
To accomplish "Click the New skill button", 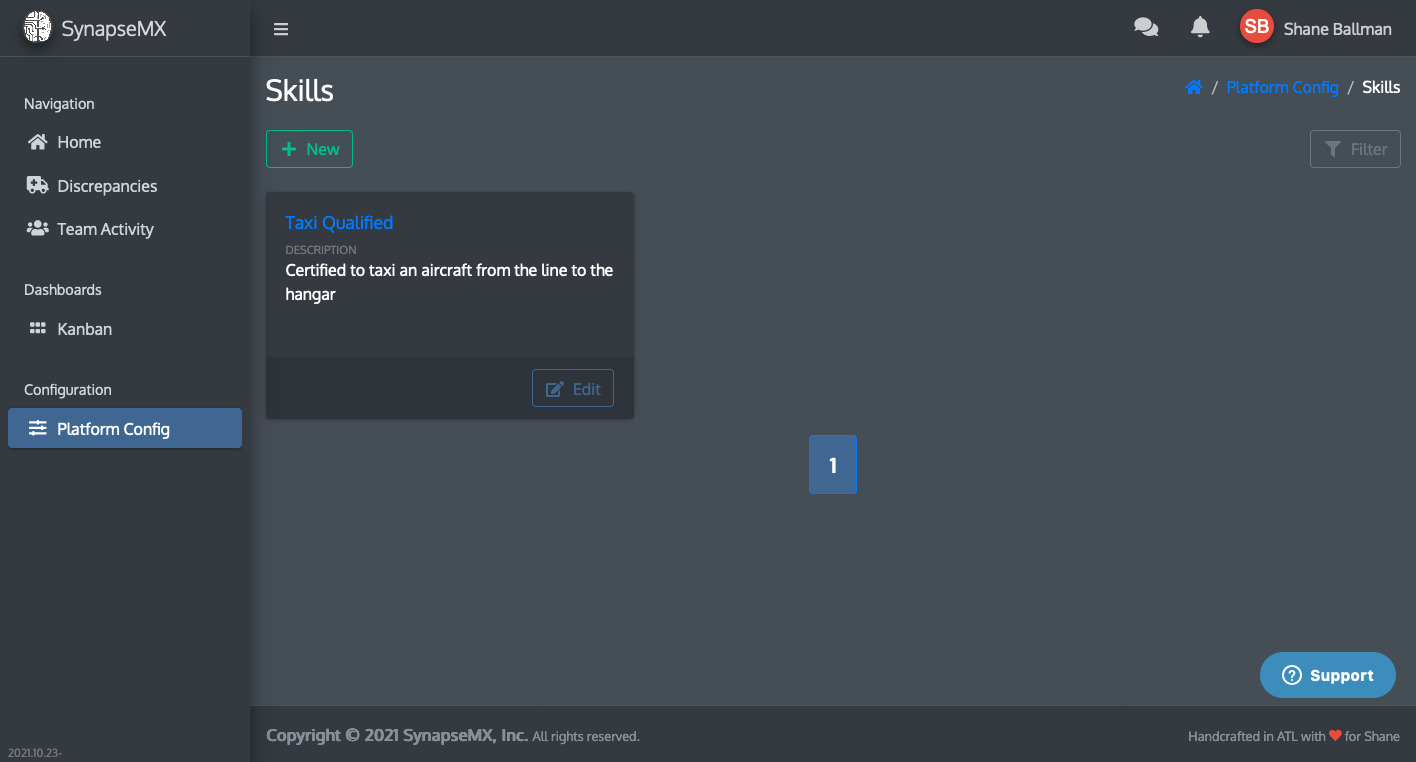I will click(x=309, y=149).
